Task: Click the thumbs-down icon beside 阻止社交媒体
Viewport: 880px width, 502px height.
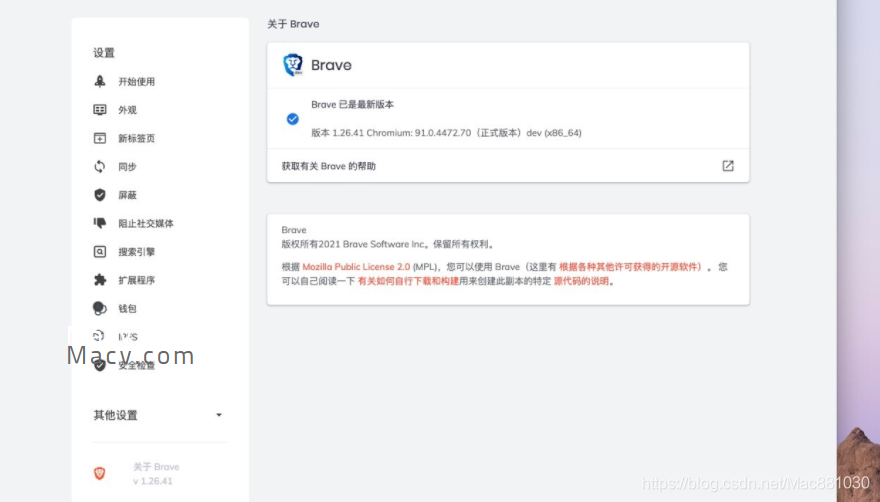Action: coord(100,223)
